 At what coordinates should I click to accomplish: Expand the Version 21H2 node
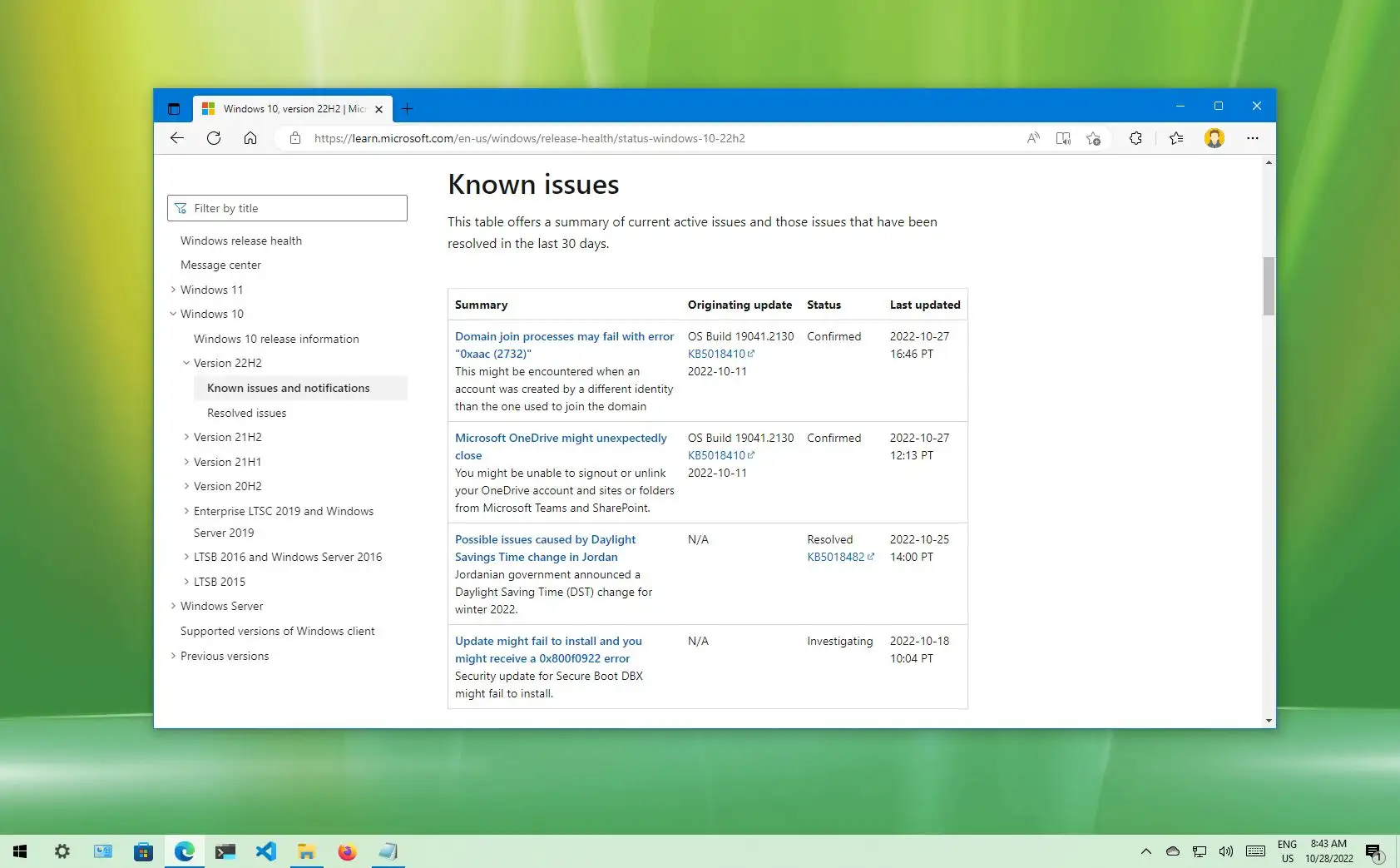coord(186,437)
